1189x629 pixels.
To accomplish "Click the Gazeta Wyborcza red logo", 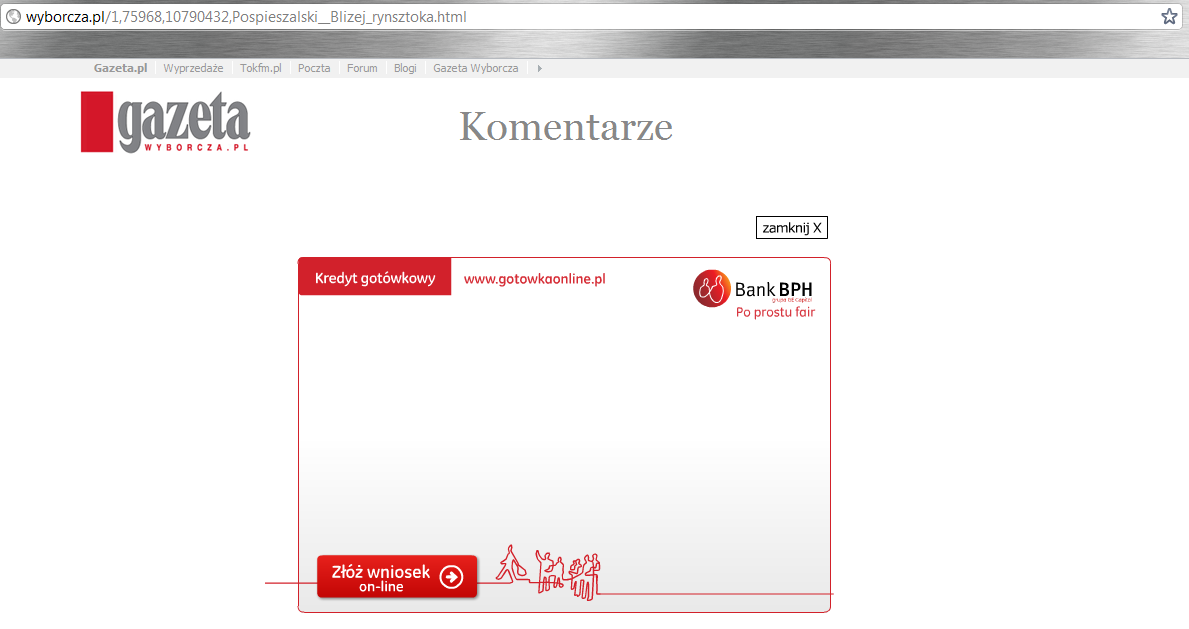I will (165, 122).
